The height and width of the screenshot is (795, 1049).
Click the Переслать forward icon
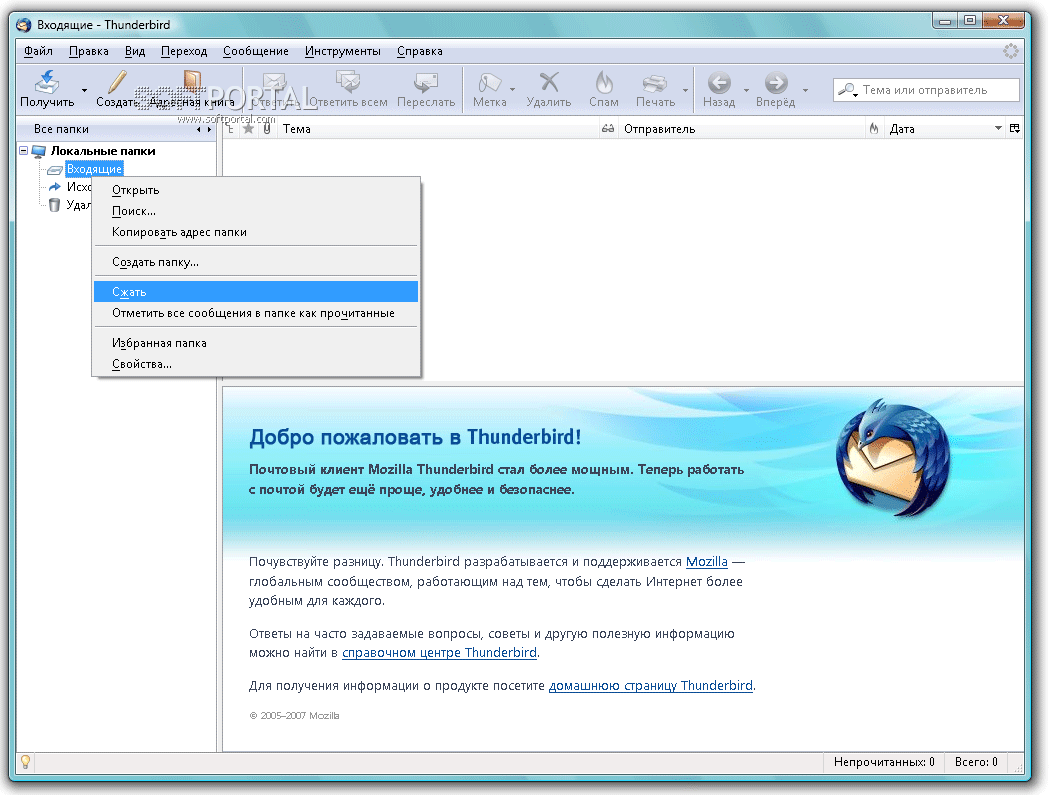(x=426, y=82)
